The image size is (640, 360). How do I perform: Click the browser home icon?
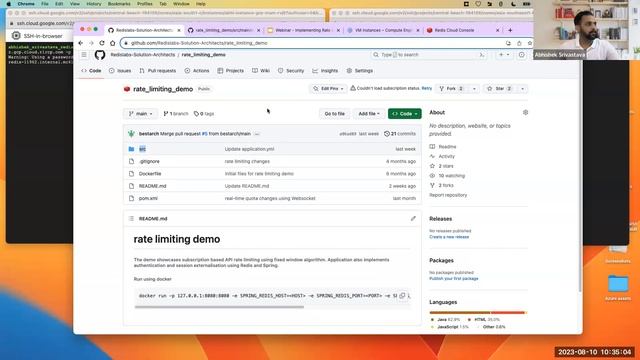click(x=112, y=43)
